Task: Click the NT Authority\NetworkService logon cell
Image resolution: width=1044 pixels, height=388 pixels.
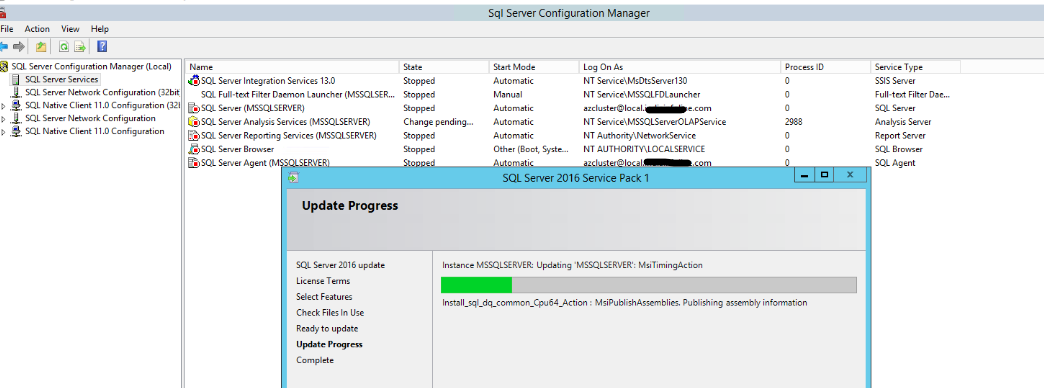Action: 639,135
